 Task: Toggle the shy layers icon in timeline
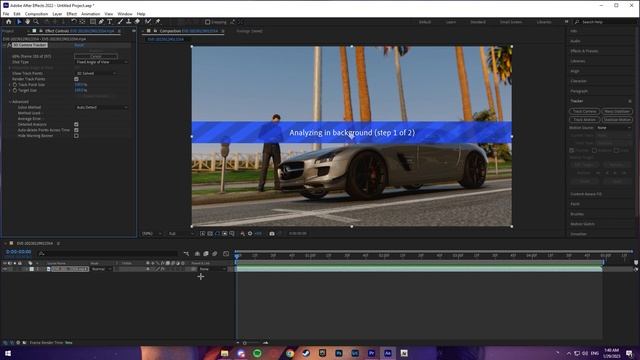pyautogui.click(x=198, y=253)
